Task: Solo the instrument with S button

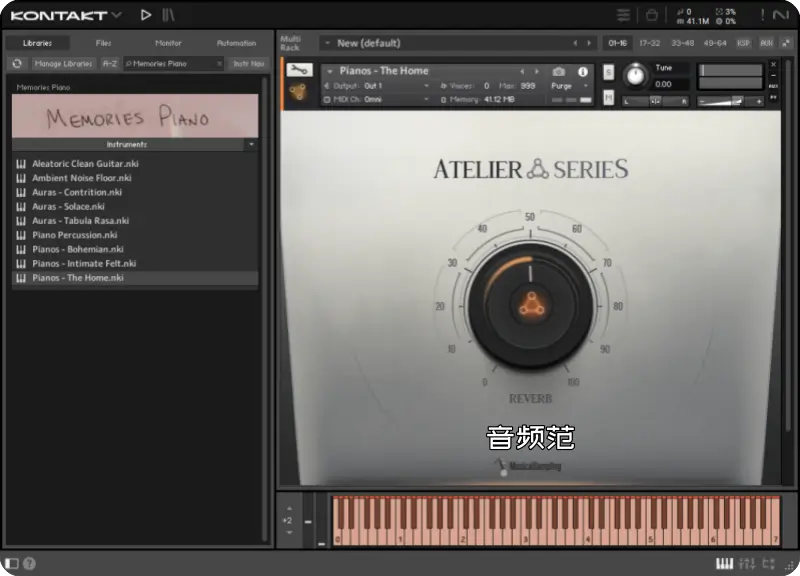Action: pos(608,72)
